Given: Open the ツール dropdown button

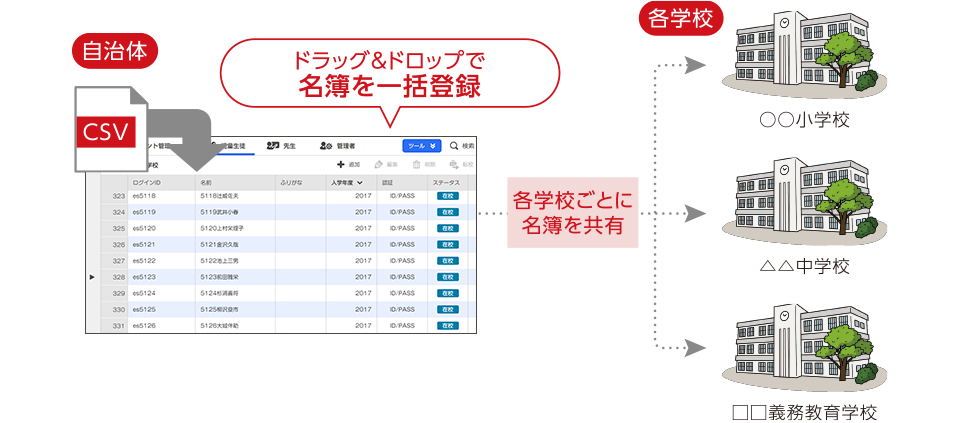Looking at the screenshot, I should tap(420, 145).
